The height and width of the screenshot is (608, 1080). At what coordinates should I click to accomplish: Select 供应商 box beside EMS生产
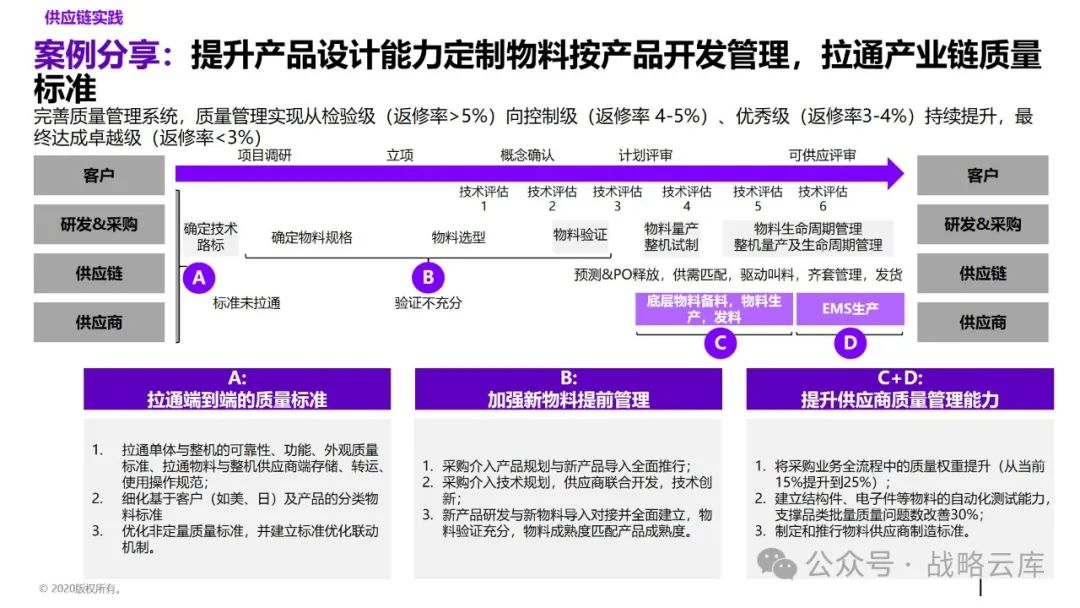pyautogui.click(x=983, y=322)
